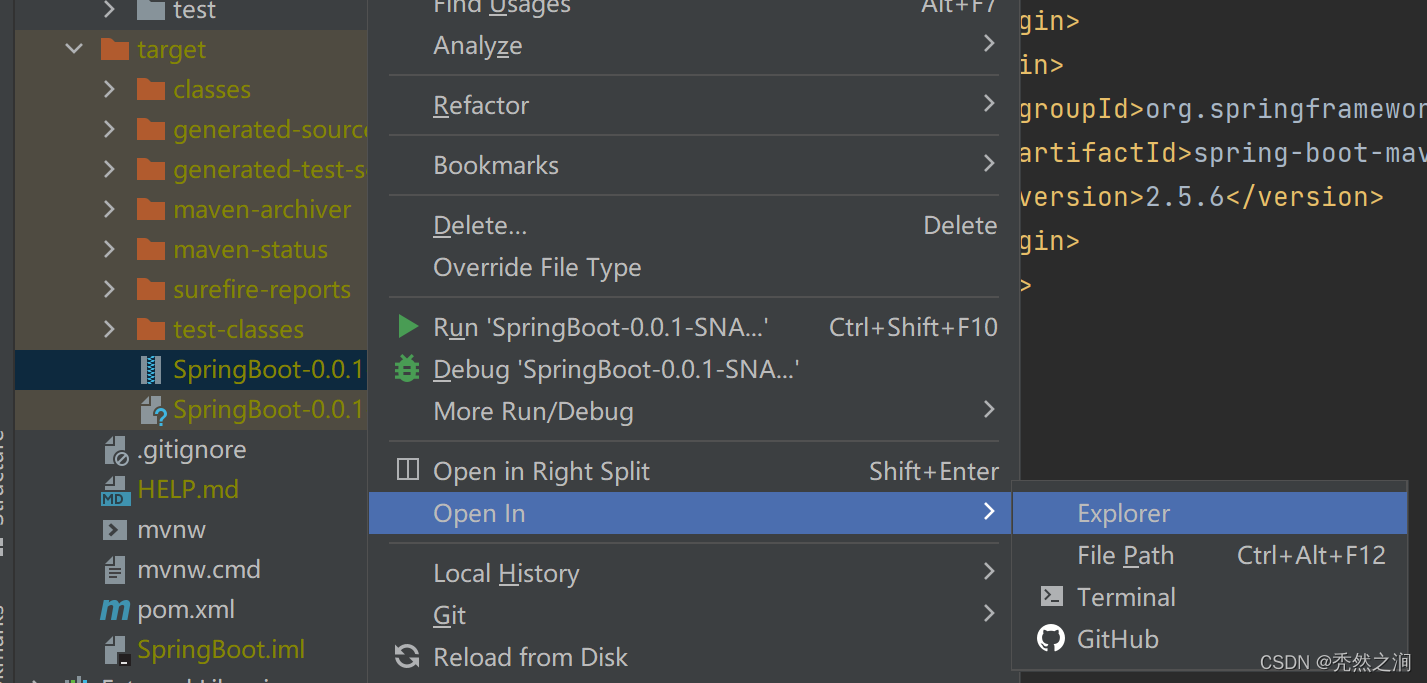Click the selected SpringBoot jar archive icon
This screenshot has height=683, width=1427.
click(x=152, y=369)
